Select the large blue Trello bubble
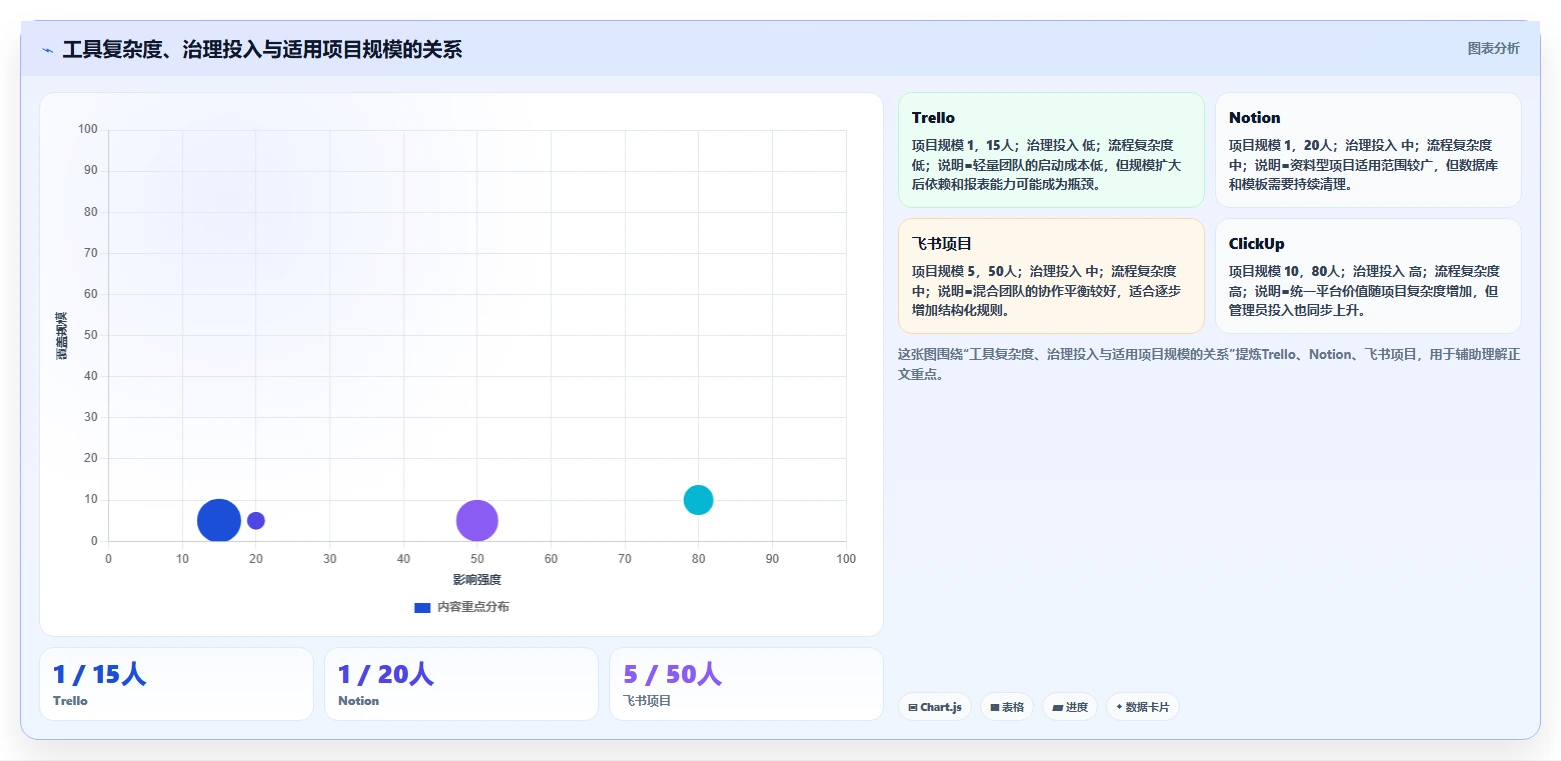The width and height of the screenshot is (1561, 761). click(x=219, y=520)
